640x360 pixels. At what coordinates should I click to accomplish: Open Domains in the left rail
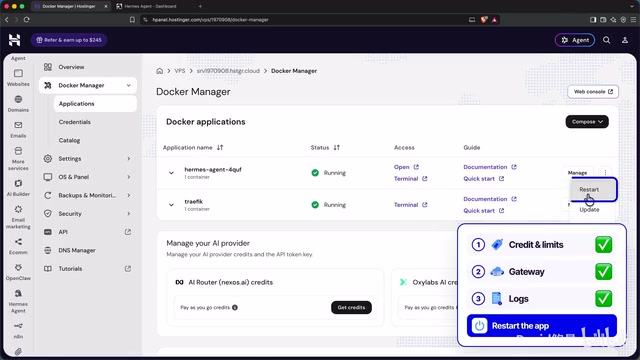coord(18,104)
